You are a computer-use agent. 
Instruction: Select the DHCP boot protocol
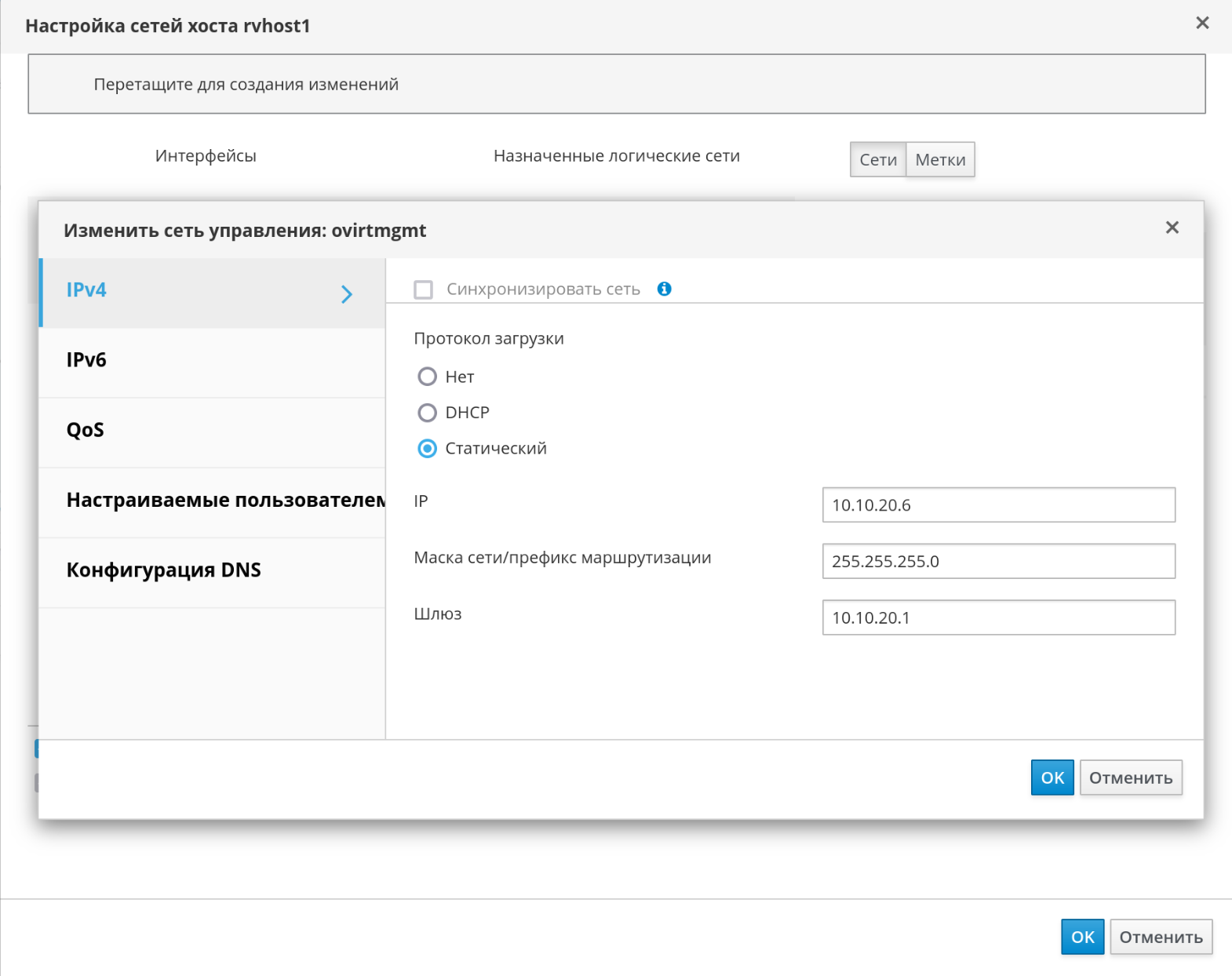(x=427, y=413)
